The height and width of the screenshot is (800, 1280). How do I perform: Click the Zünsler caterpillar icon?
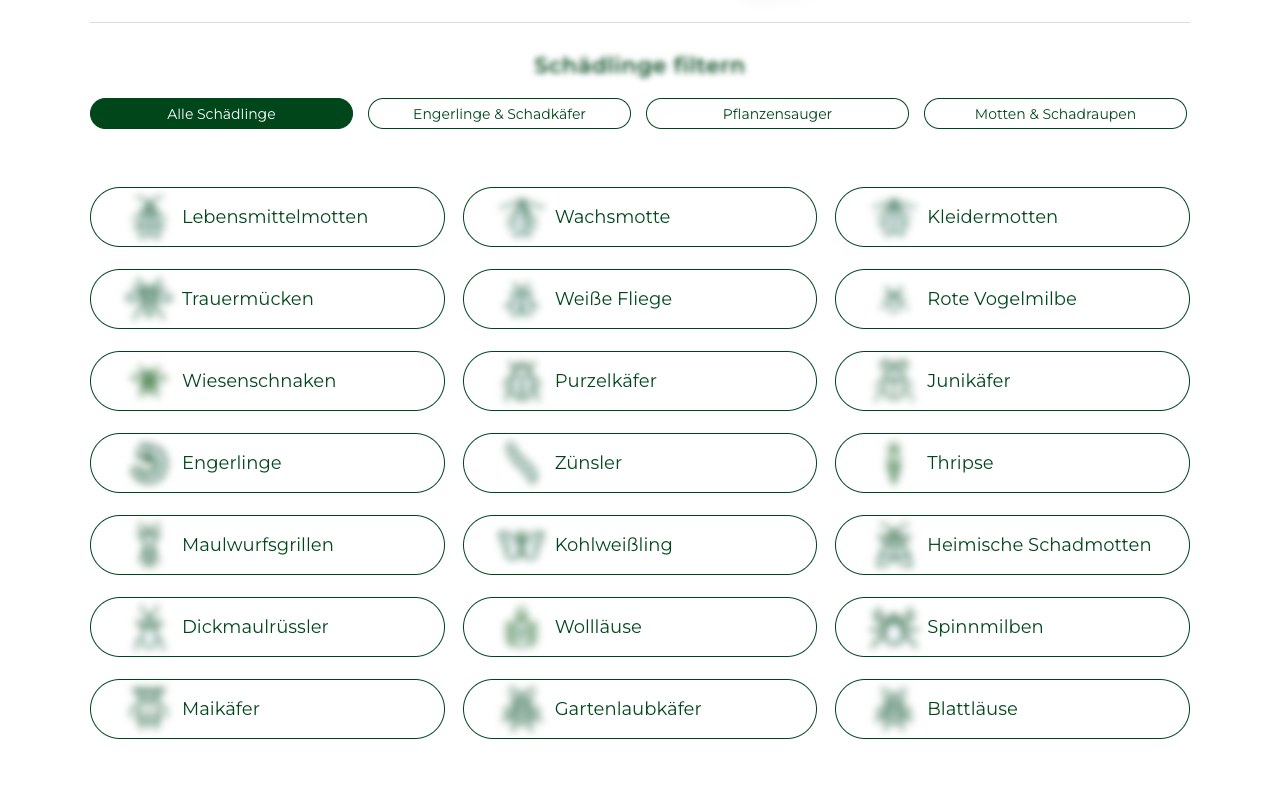[521, 463]
